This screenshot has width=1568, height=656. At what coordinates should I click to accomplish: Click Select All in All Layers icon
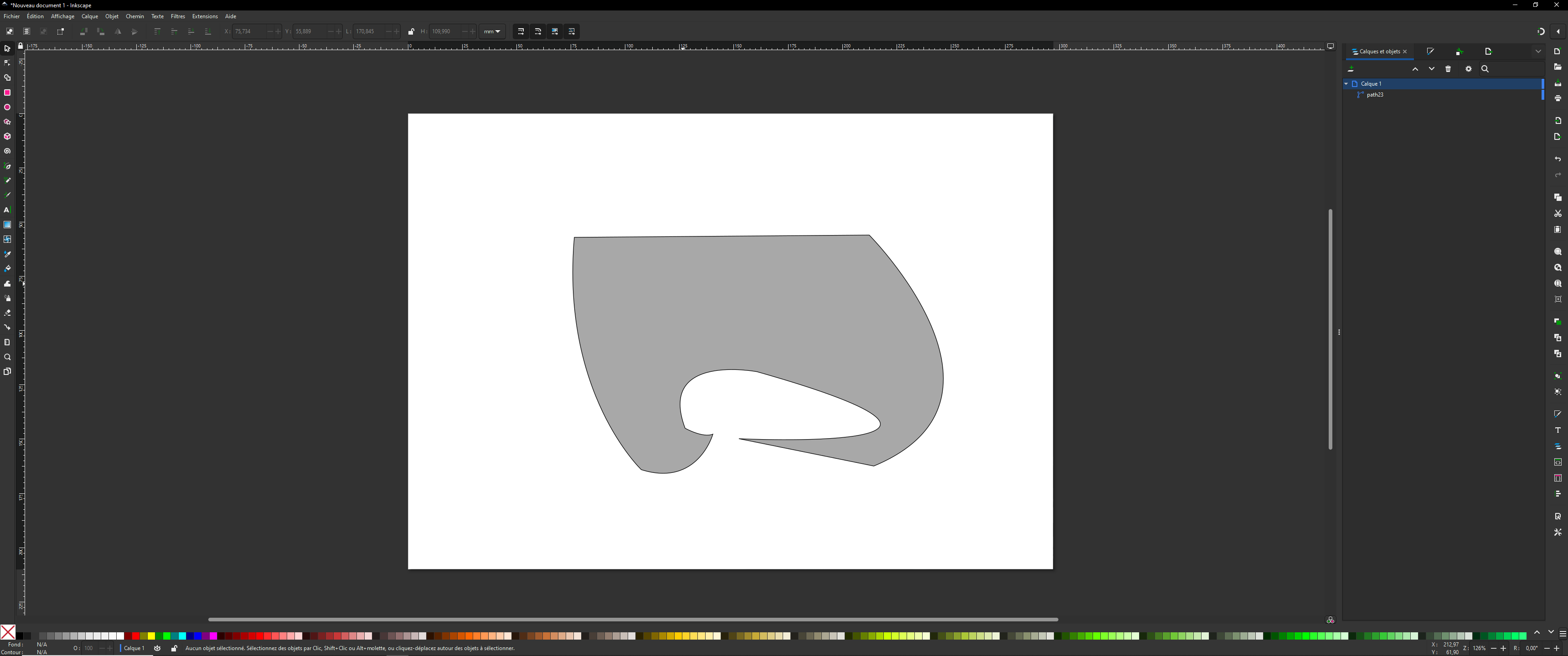coord(27,31)
